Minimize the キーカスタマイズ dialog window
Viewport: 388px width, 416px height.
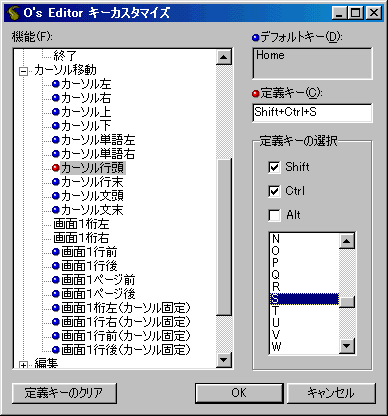point(340,13)
